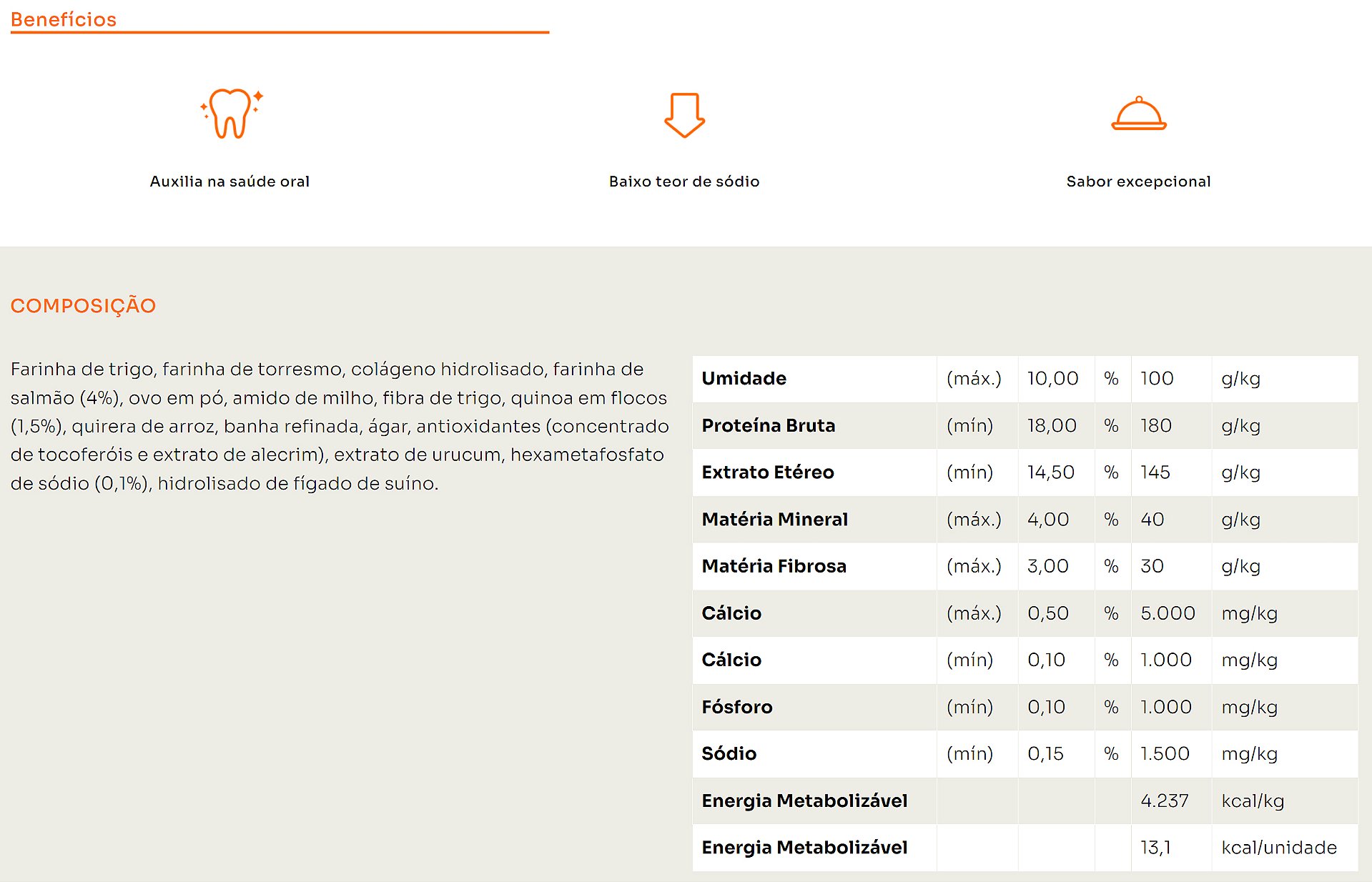
Task: Click the 'Baixo teor de sódio' label
Action: click(x=684, y=182)
